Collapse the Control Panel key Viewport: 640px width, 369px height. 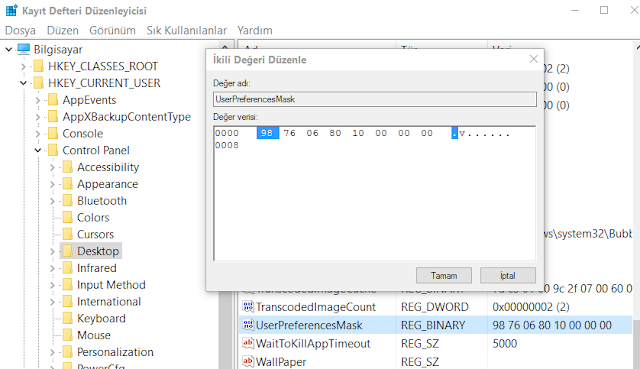click(x=38, y=150)
